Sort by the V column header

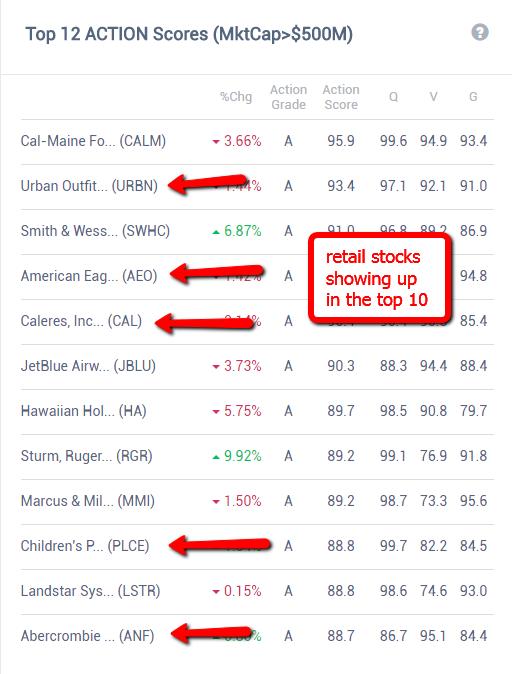click(x=433, y=97)
